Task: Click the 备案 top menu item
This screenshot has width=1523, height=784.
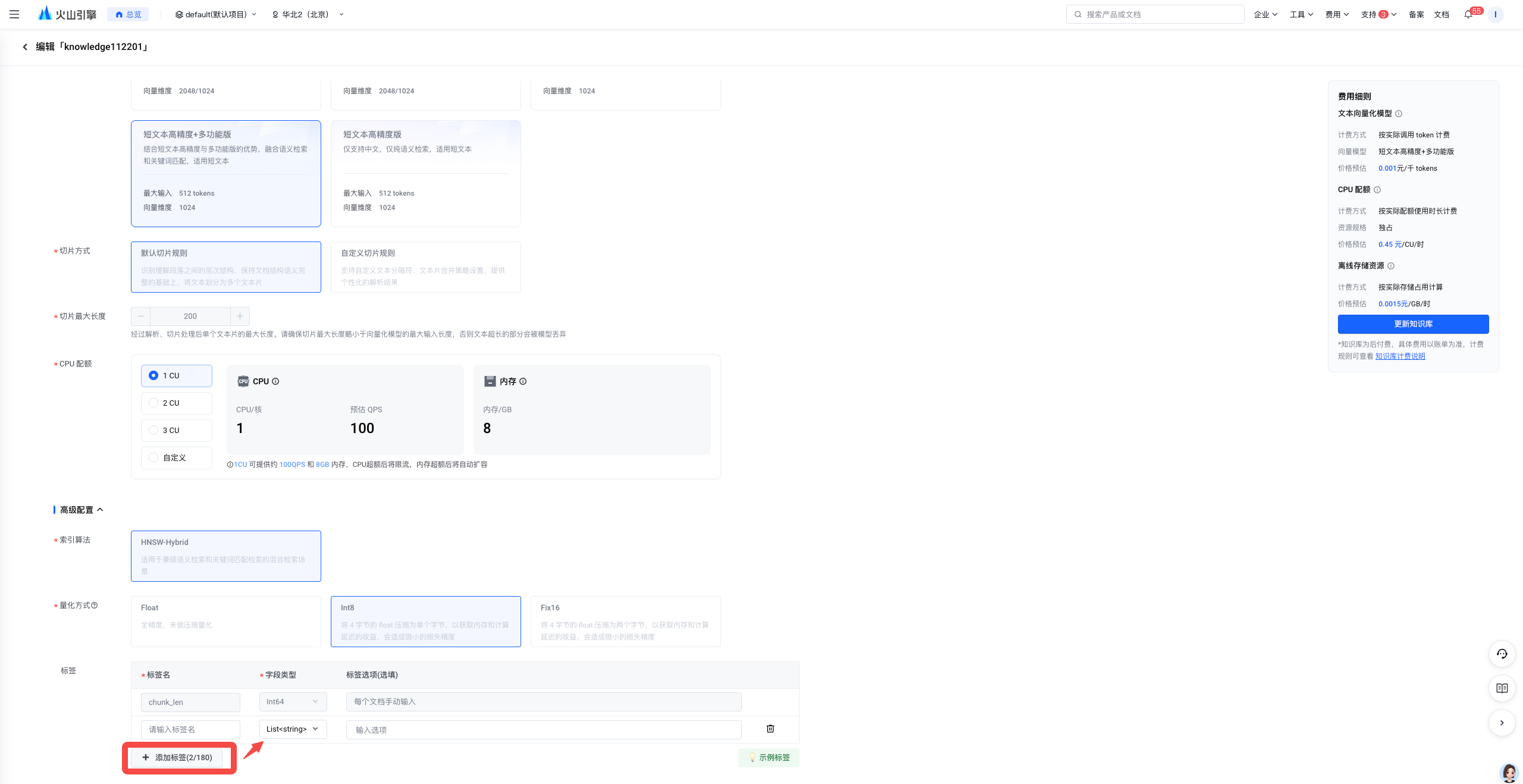Action: (1417, 14)
